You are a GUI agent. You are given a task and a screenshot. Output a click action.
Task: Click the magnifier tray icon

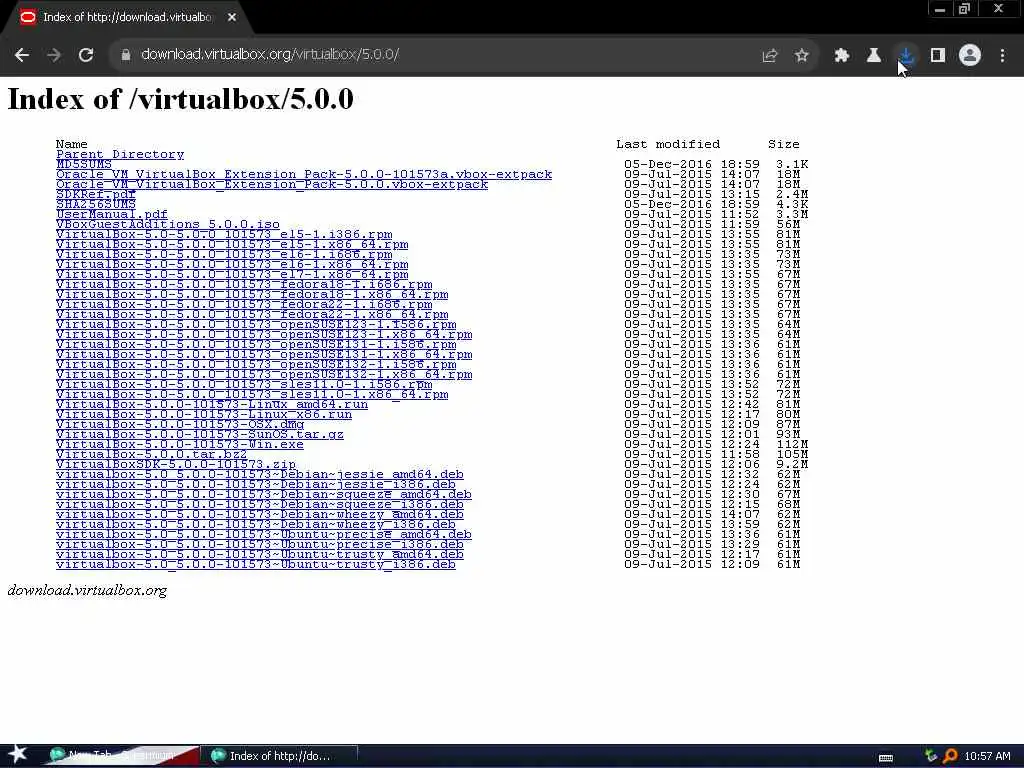pos(950,756)
